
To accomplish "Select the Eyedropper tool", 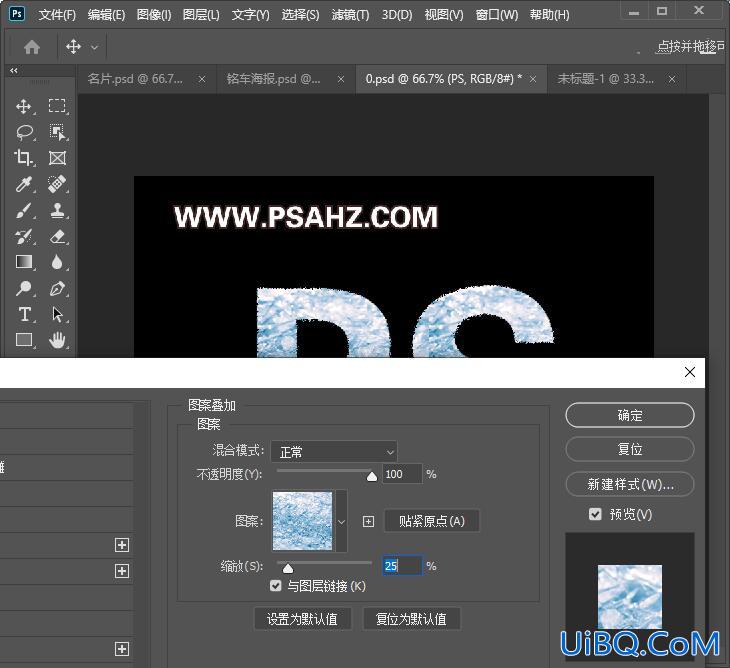I will 24,184.
